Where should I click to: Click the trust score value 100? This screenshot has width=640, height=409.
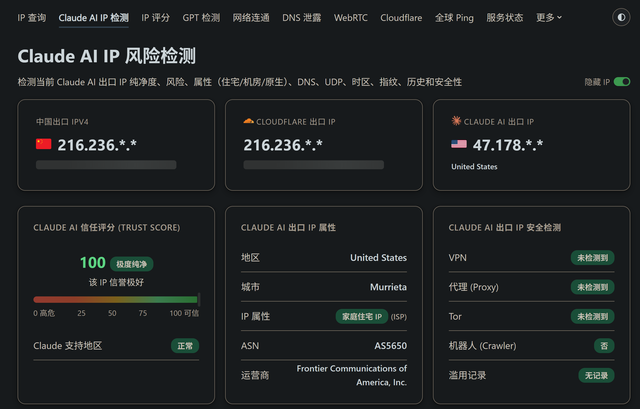93,262
